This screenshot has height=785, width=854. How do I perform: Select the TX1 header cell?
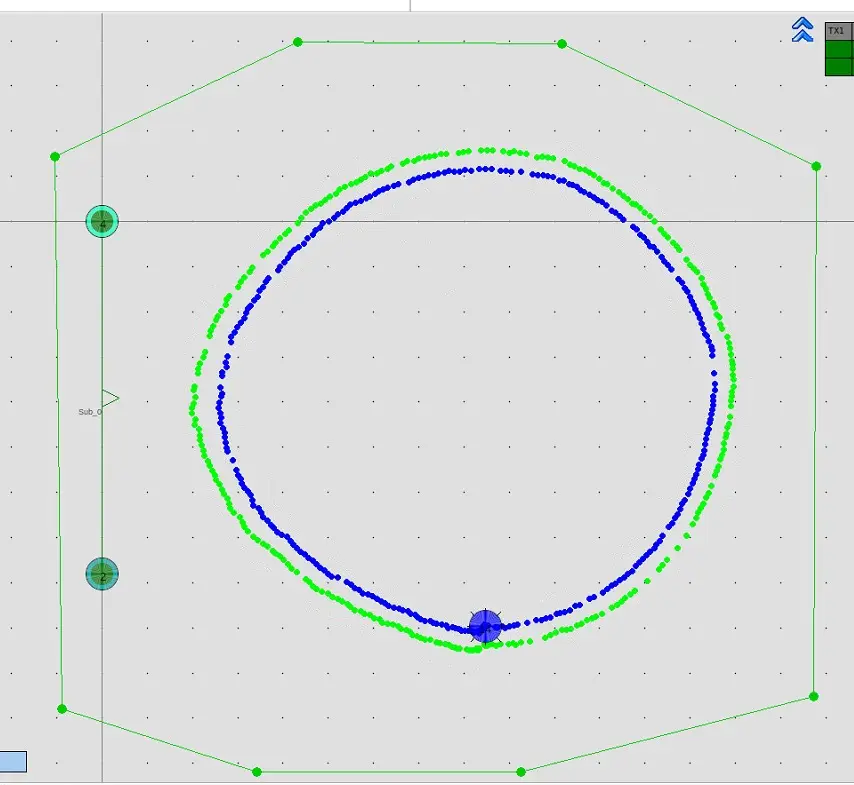[x=839, y=31]
